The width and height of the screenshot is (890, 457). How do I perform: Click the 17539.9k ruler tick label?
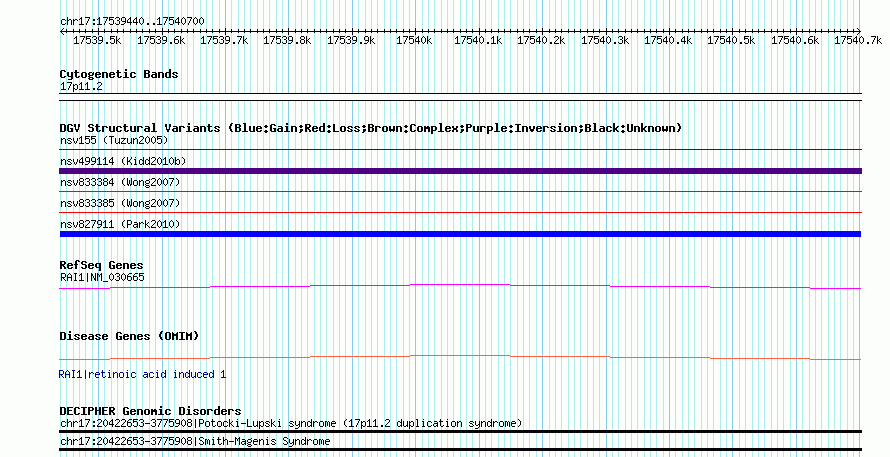tap(351, 40)
